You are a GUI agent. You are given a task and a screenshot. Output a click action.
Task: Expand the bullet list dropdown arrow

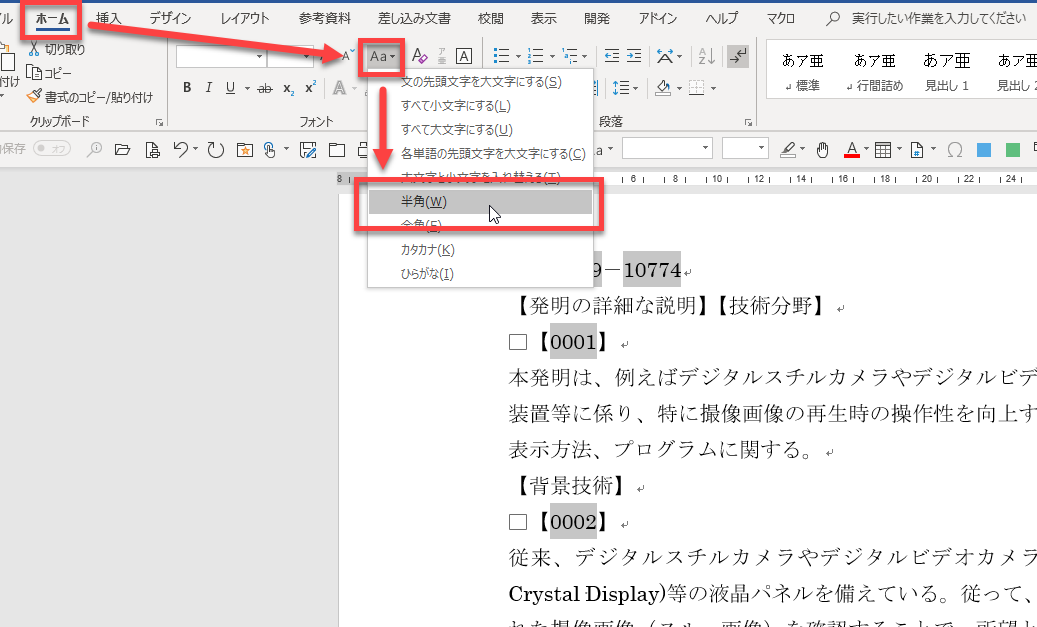click(x=518, y=57)
